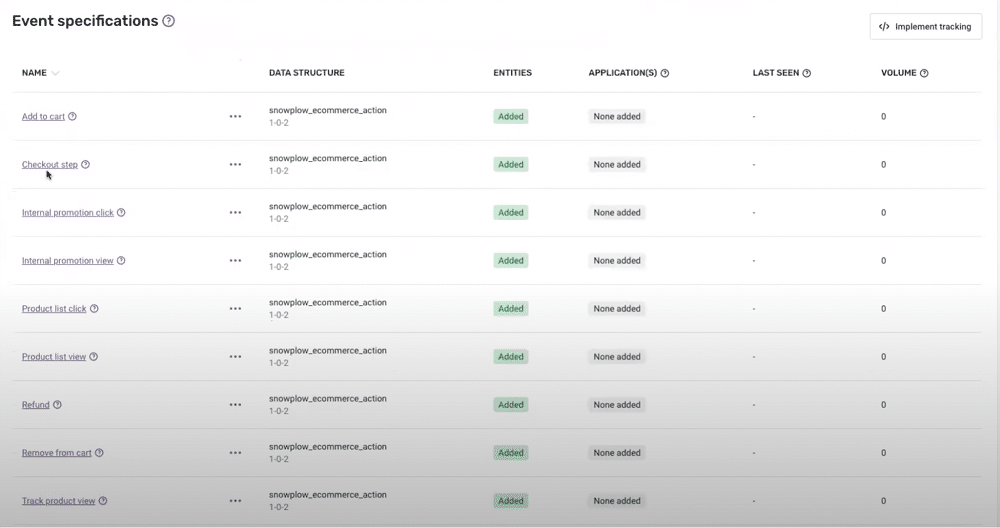This screenshot has height=528, width=1000.
Task: Click the volume value 0 in Checkout step row
Action: 883,165
